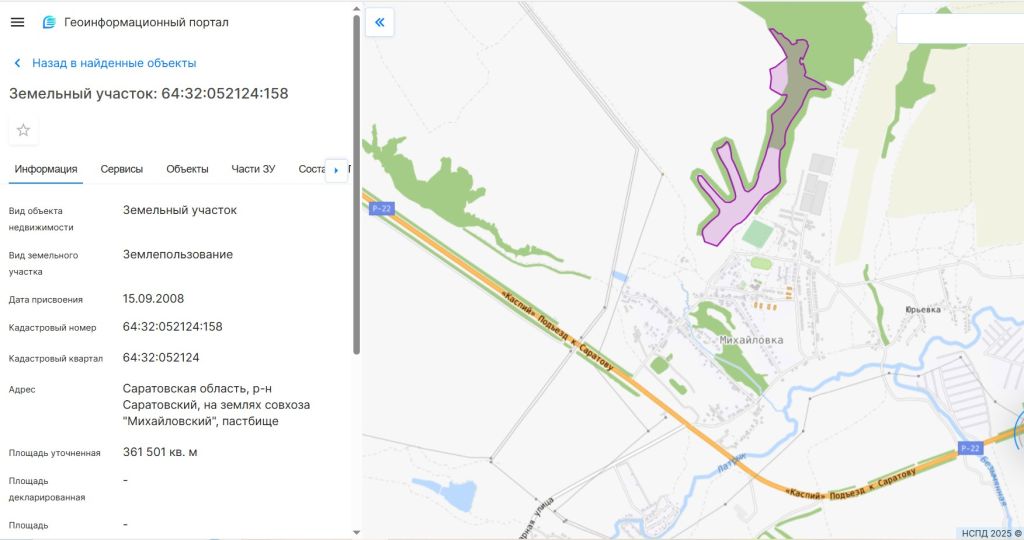Click scrollbar up arrow of info panel
The height and width of the screenshot is (540, 1024).
[x=357, y=9]
